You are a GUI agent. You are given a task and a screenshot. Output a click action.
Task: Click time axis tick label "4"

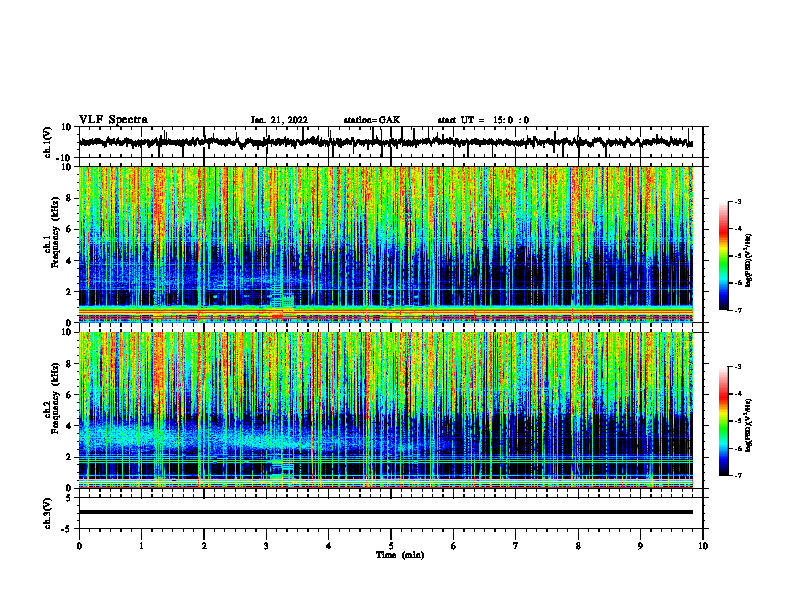click(329, 546)
